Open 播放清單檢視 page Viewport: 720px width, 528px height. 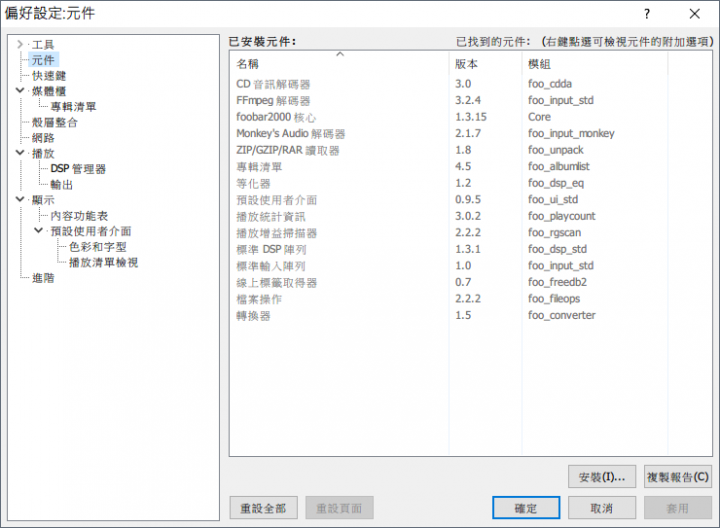coord(103,262)
